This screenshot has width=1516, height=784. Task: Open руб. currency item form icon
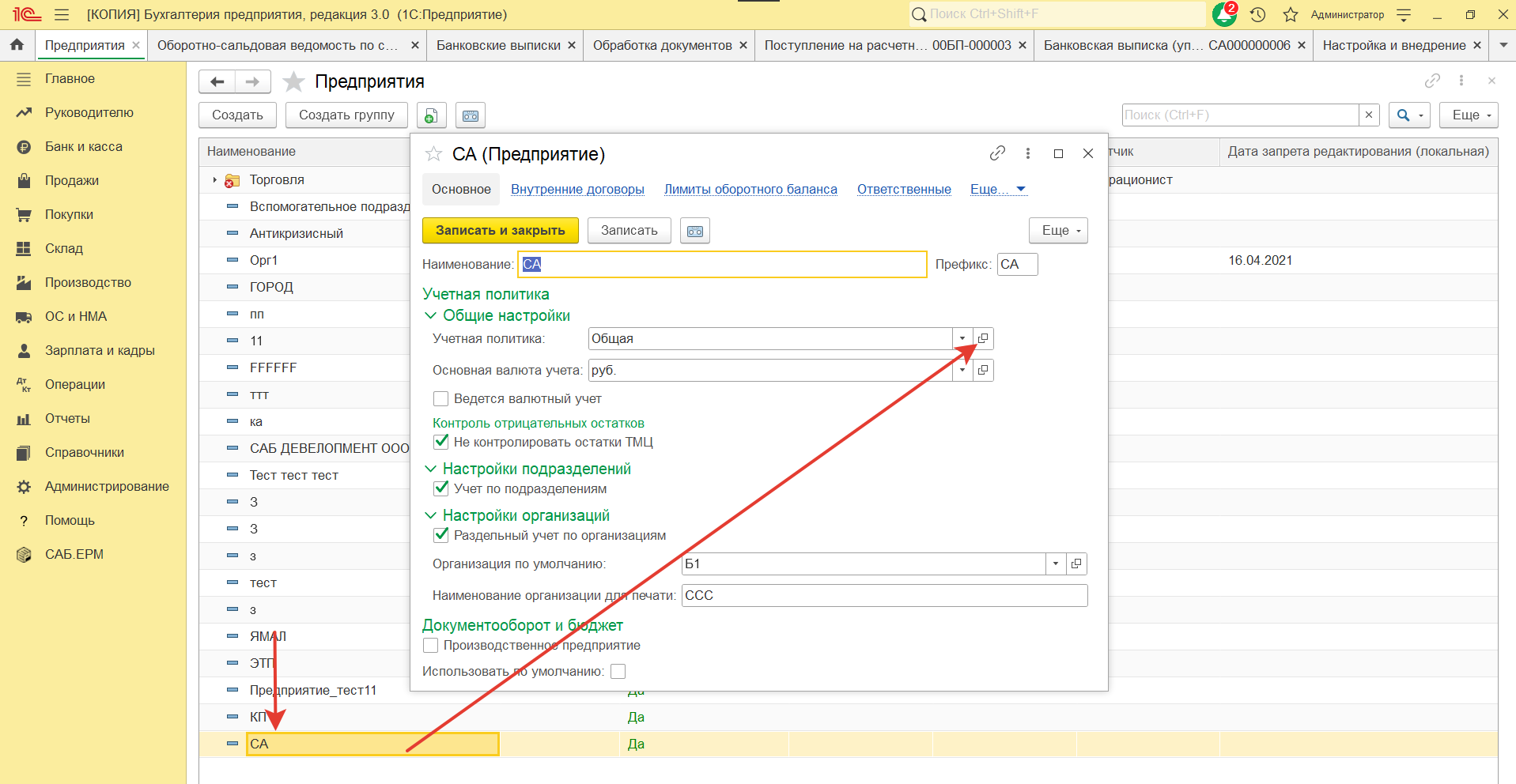(983, 370)
